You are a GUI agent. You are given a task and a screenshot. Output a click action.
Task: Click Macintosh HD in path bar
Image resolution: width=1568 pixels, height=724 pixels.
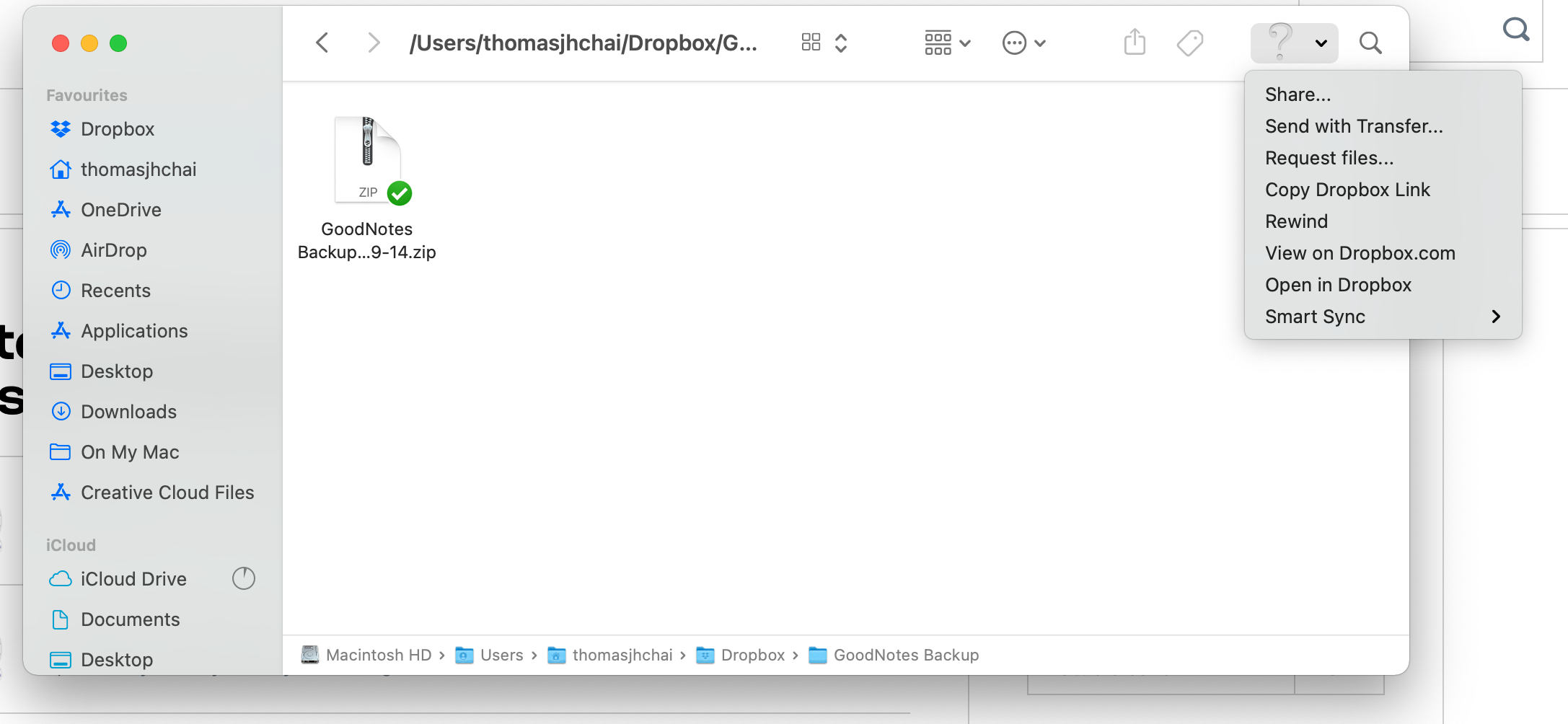366,655
